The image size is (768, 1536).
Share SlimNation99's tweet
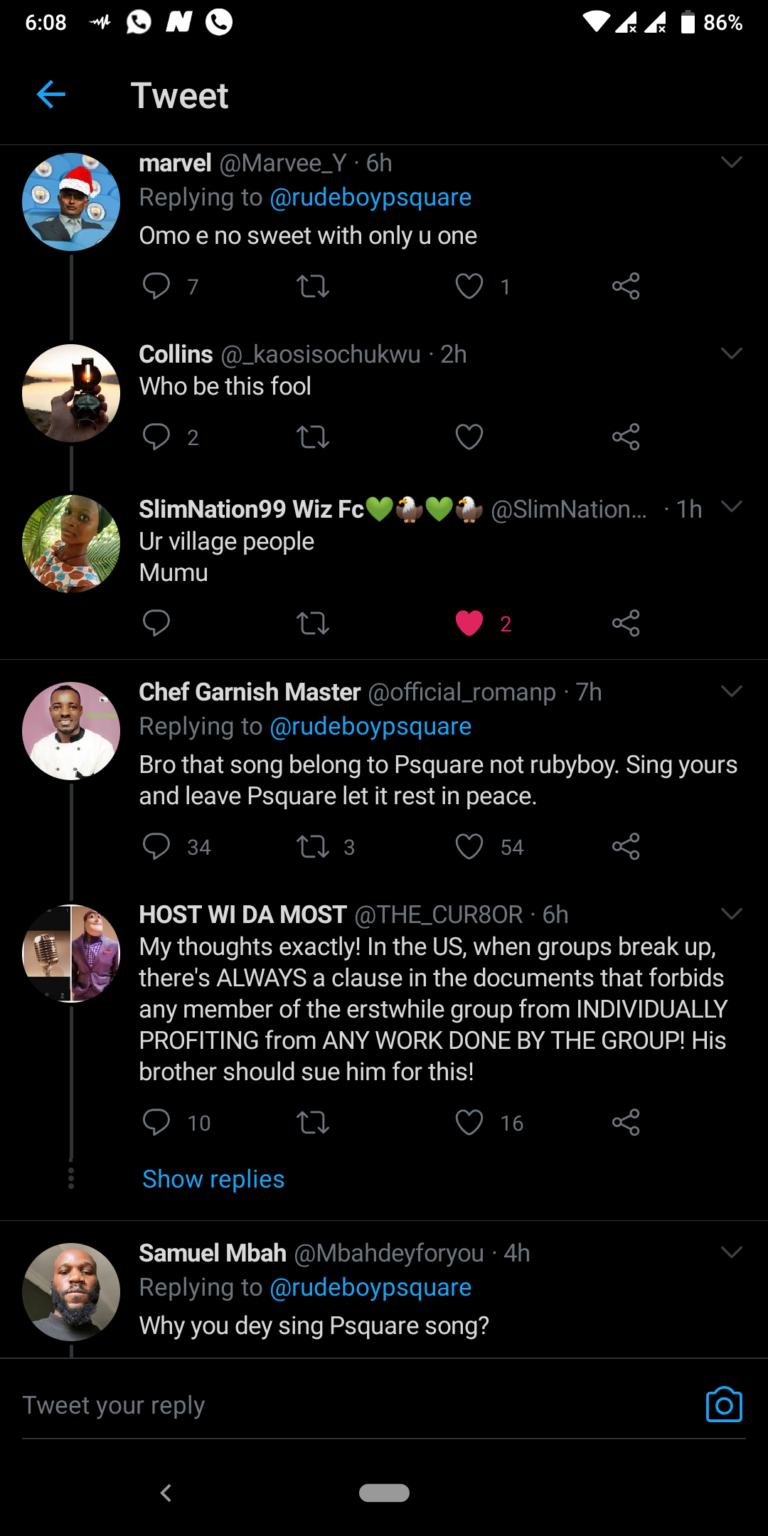(x=626, y=624)
